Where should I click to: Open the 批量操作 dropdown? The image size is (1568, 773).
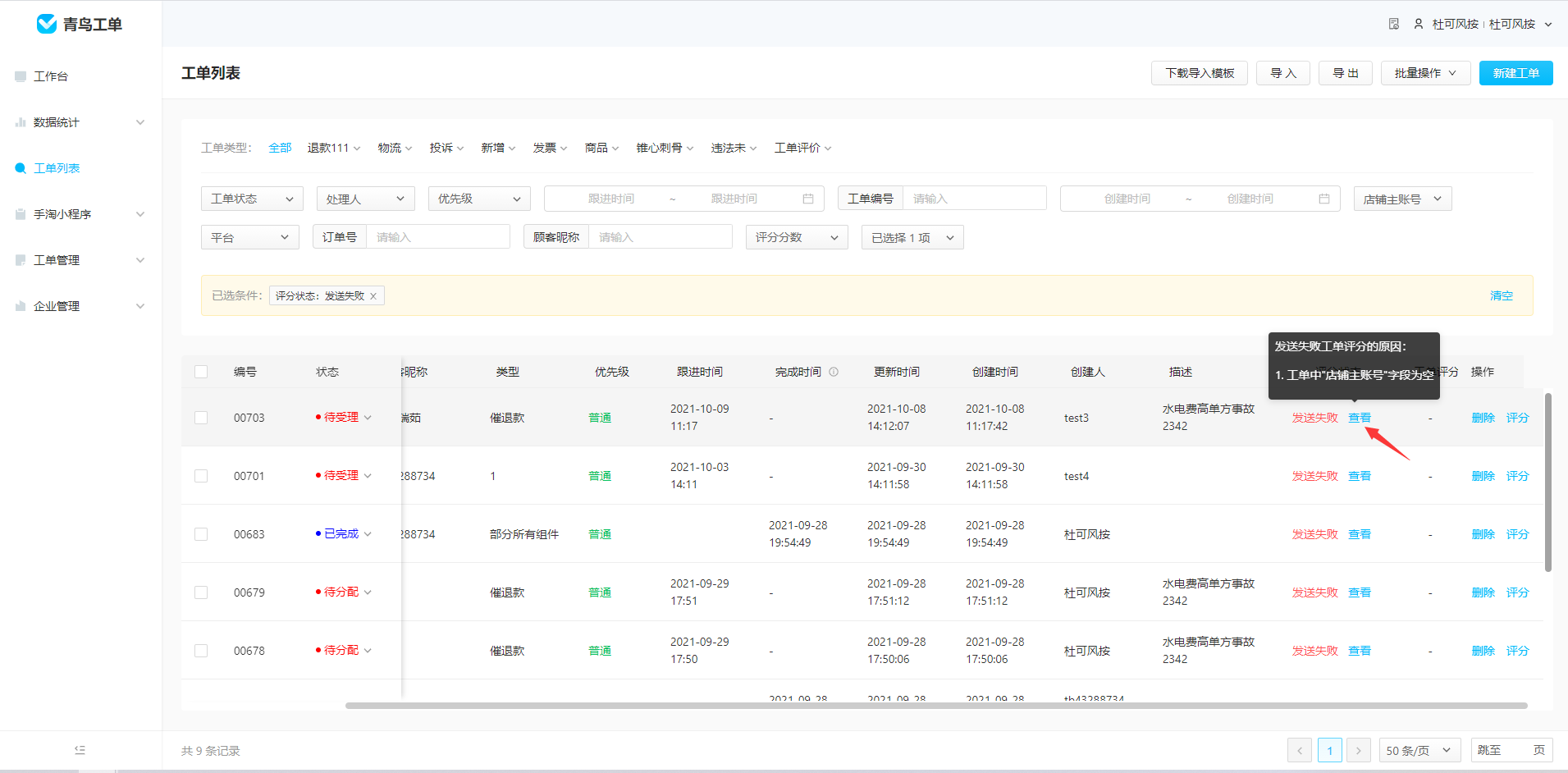1425,73
